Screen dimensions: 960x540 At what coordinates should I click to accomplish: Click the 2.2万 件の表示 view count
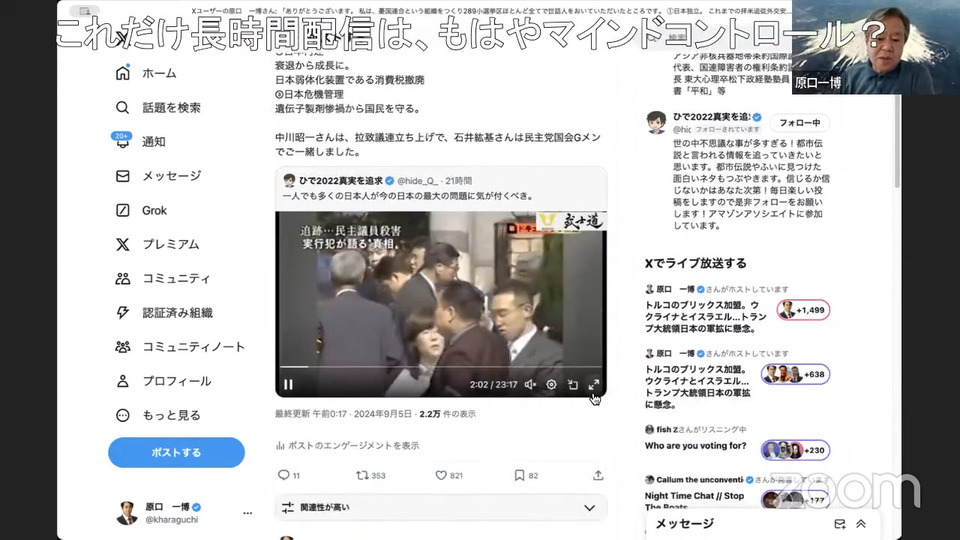(448, 414)
